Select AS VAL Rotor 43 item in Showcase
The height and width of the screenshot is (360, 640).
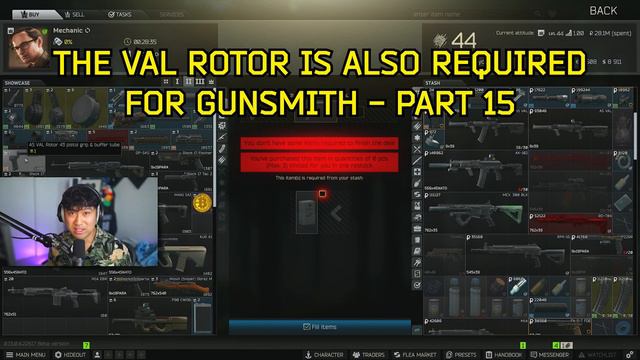coord(24,160)
